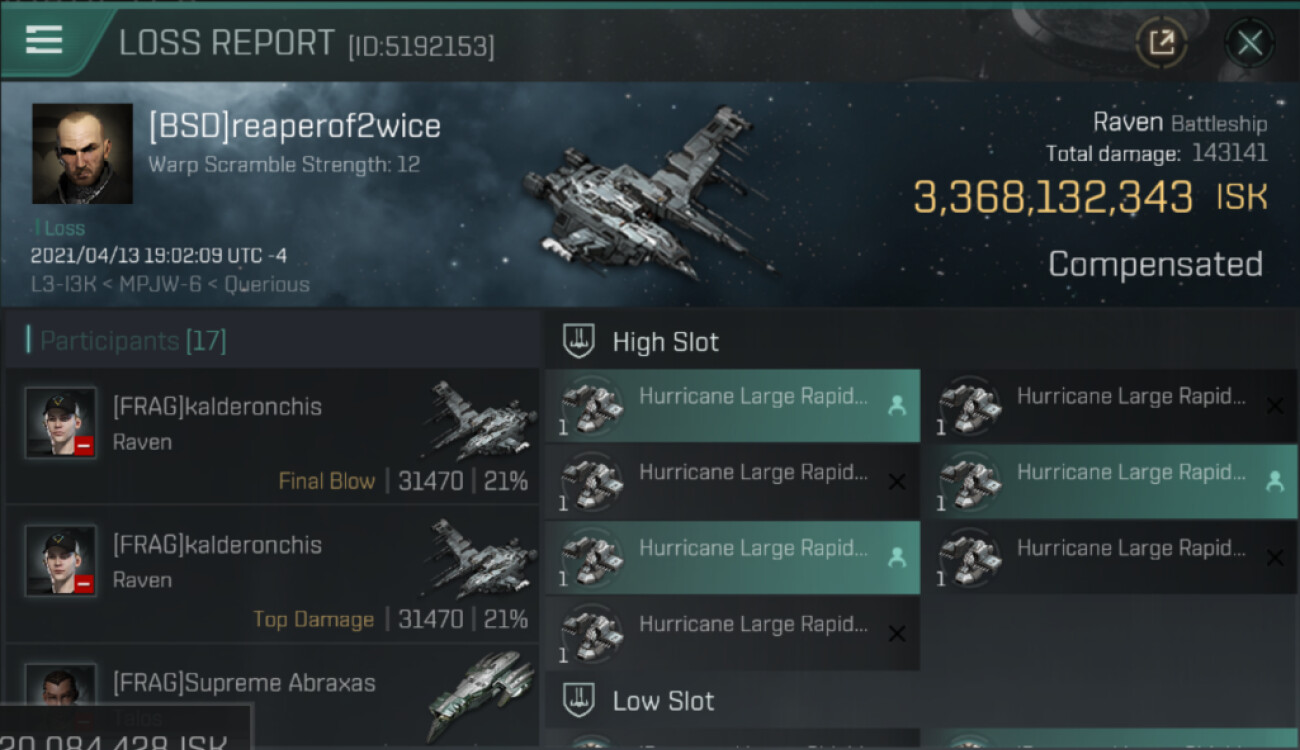The height and width of the screenshot is (750, 1300).
Task: Open the hamburger menu icon
Action: coord(44,40)
